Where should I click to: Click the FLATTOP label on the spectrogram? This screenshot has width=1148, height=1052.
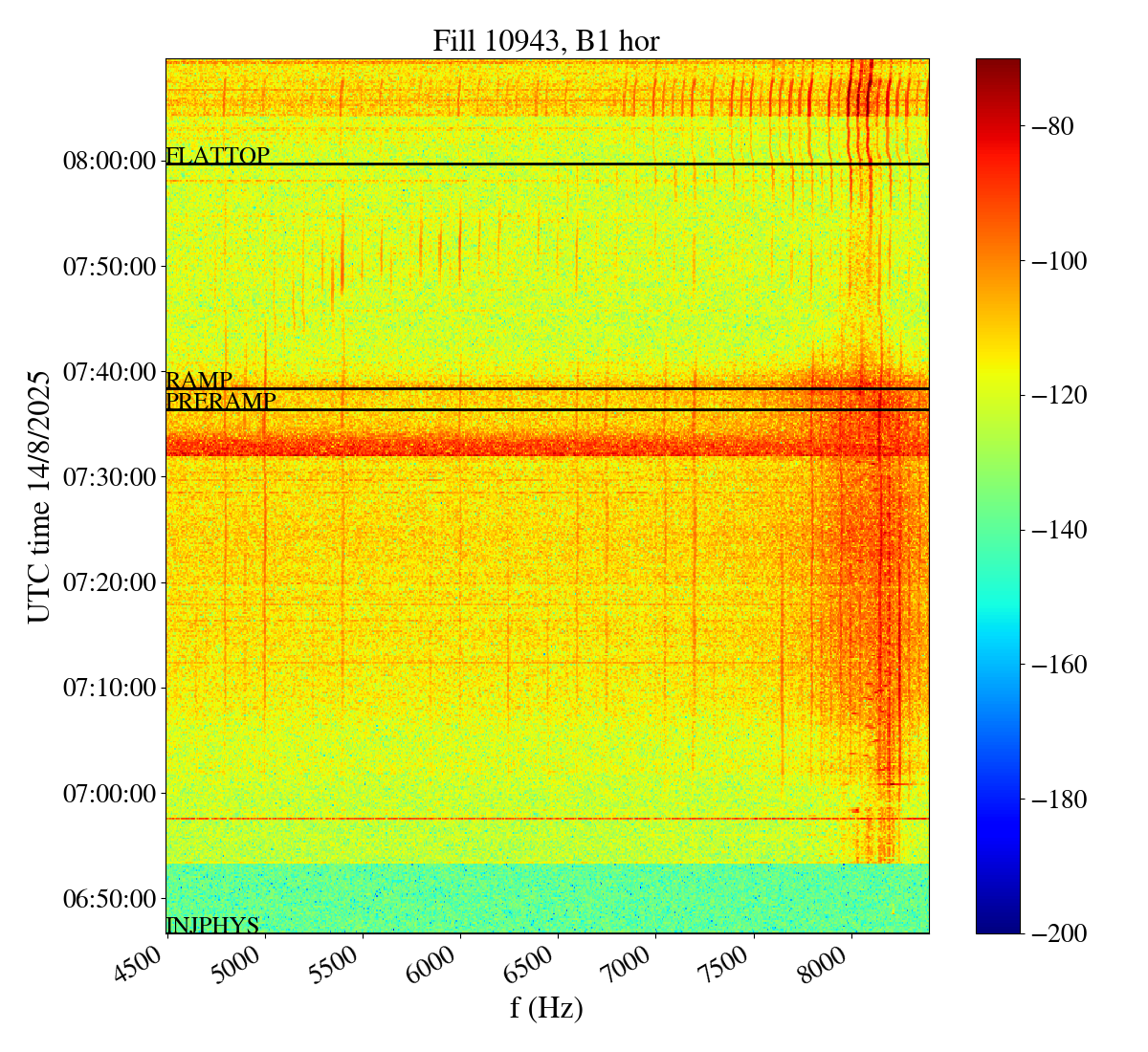[218, 156]
